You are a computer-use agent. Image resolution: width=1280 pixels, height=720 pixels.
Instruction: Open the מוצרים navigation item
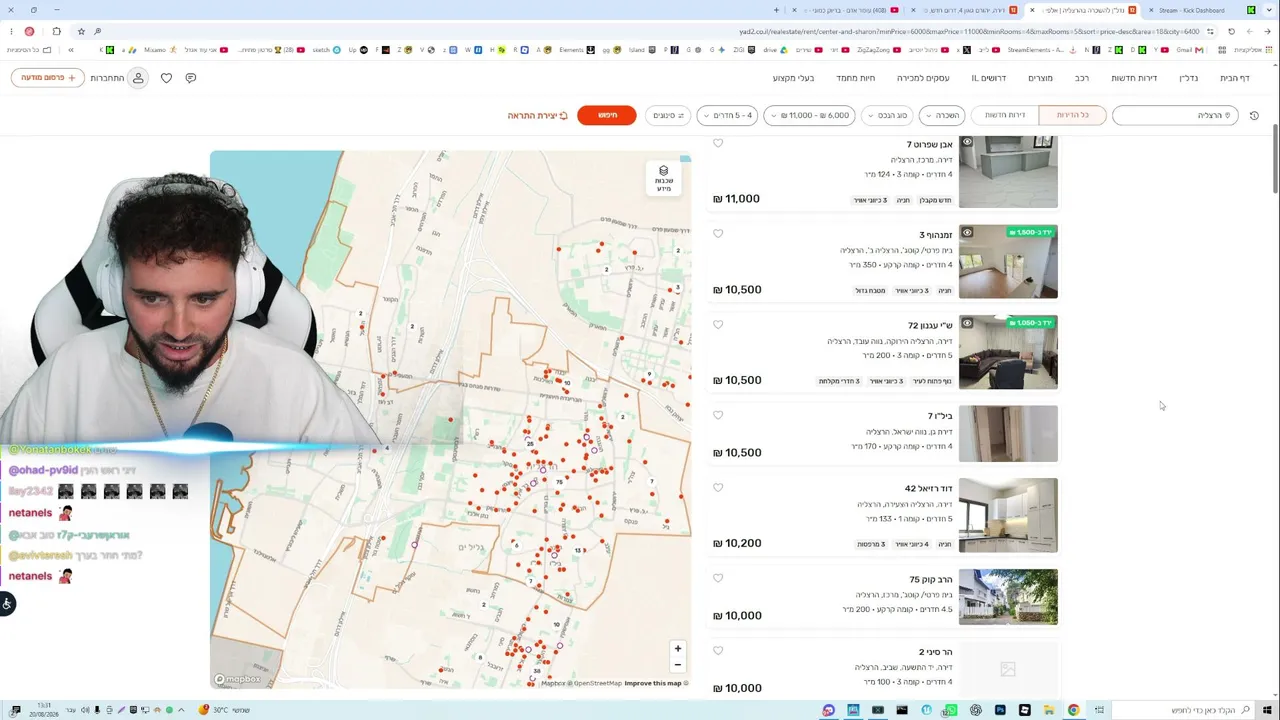[1041, 78]
